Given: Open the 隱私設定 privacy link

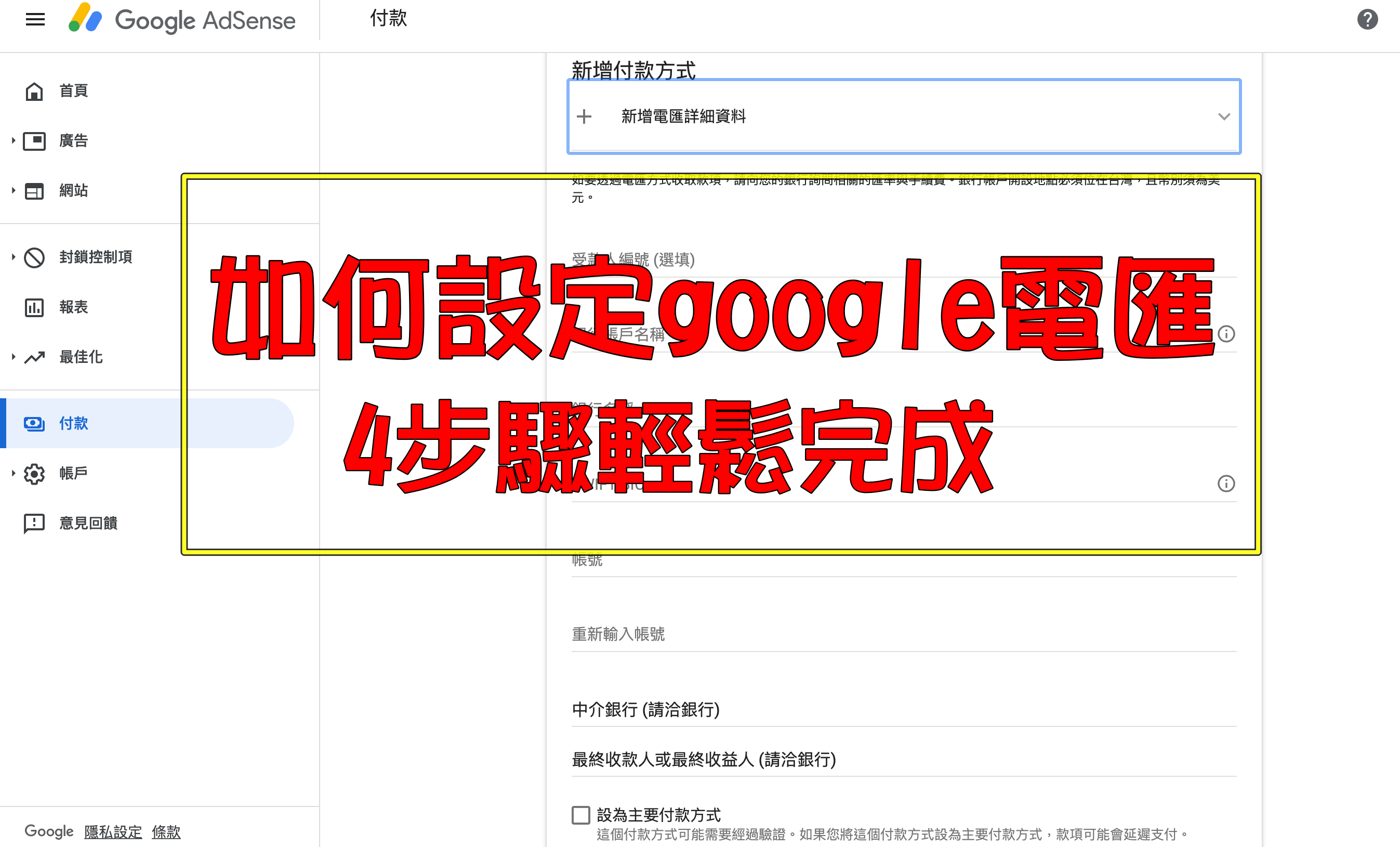Looking at the screenshot, I should tap(113, 831).
